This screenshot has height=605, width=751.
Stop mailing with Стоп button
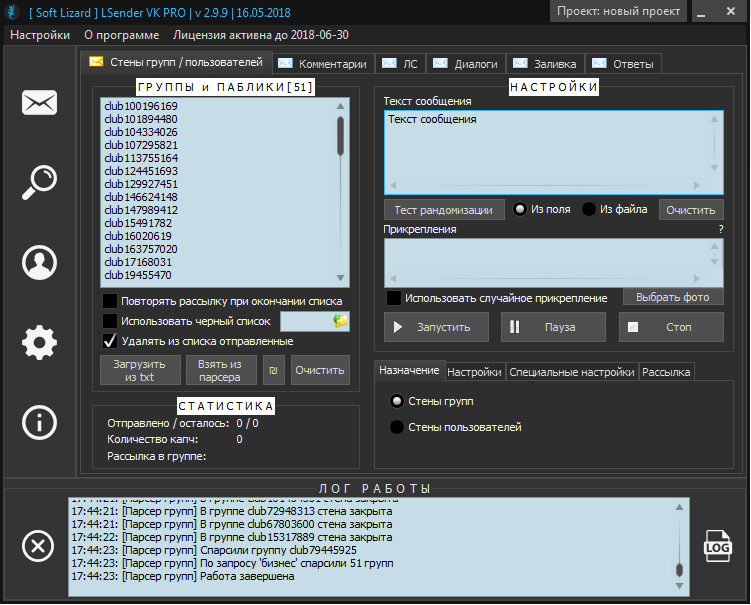[671, 327]
